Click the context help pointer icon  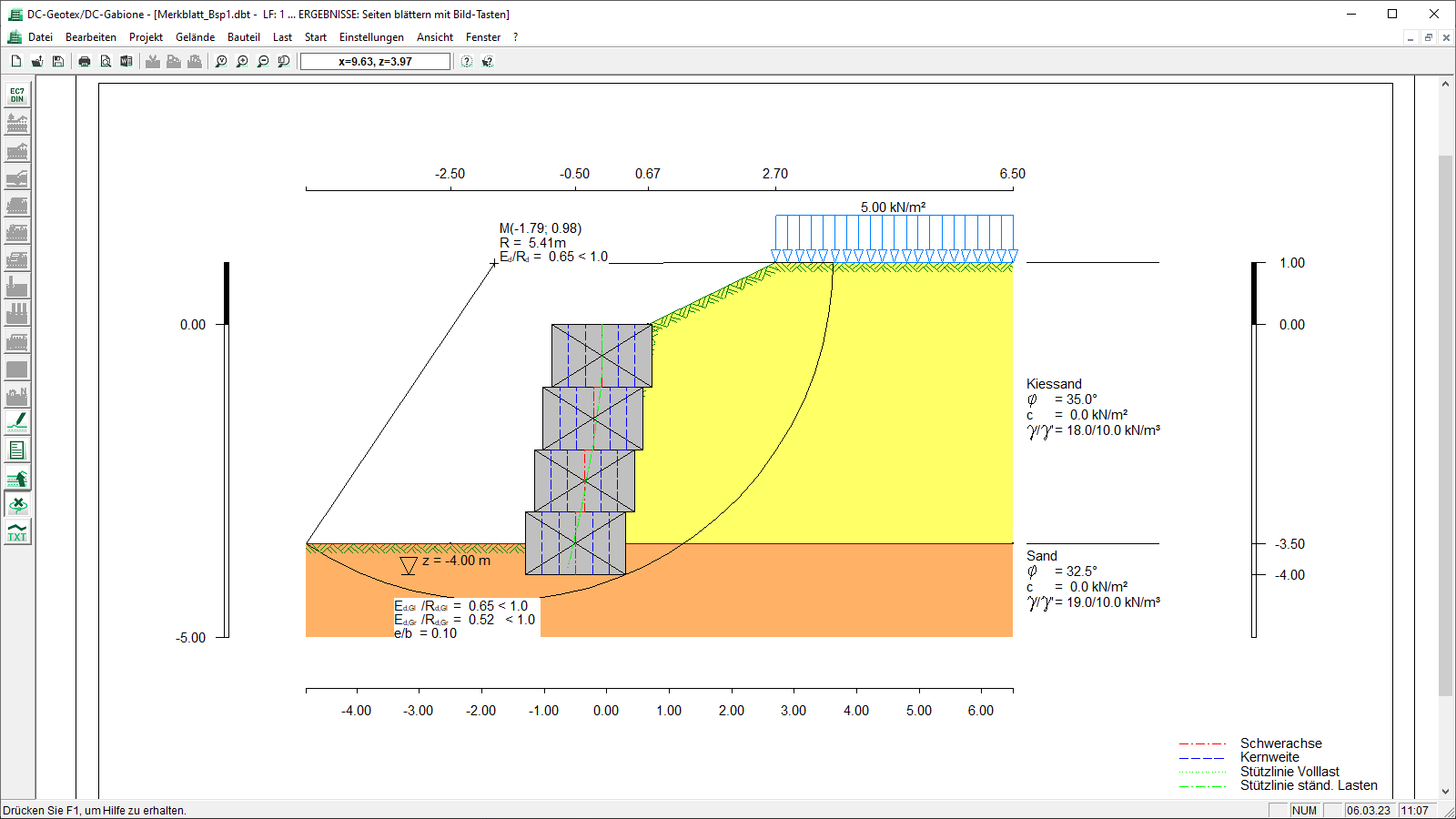(488, 62)
